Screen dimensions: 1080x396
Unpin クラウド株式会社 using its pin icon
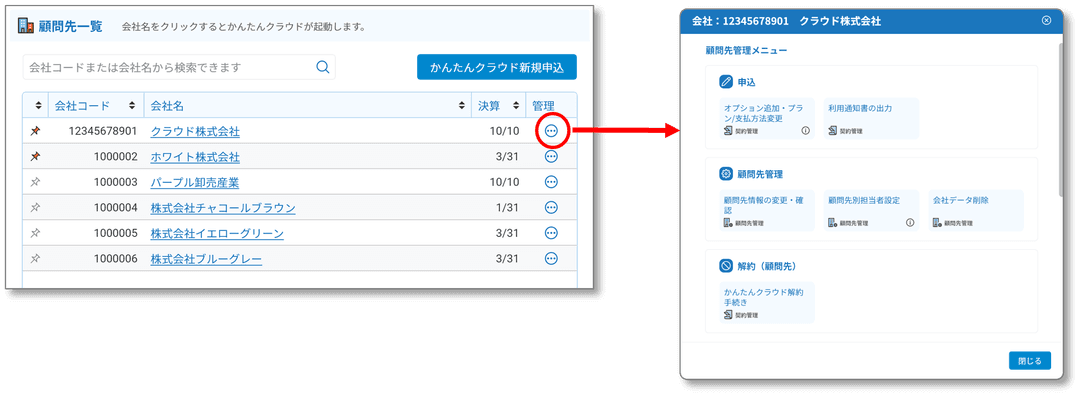coord(35,131)
